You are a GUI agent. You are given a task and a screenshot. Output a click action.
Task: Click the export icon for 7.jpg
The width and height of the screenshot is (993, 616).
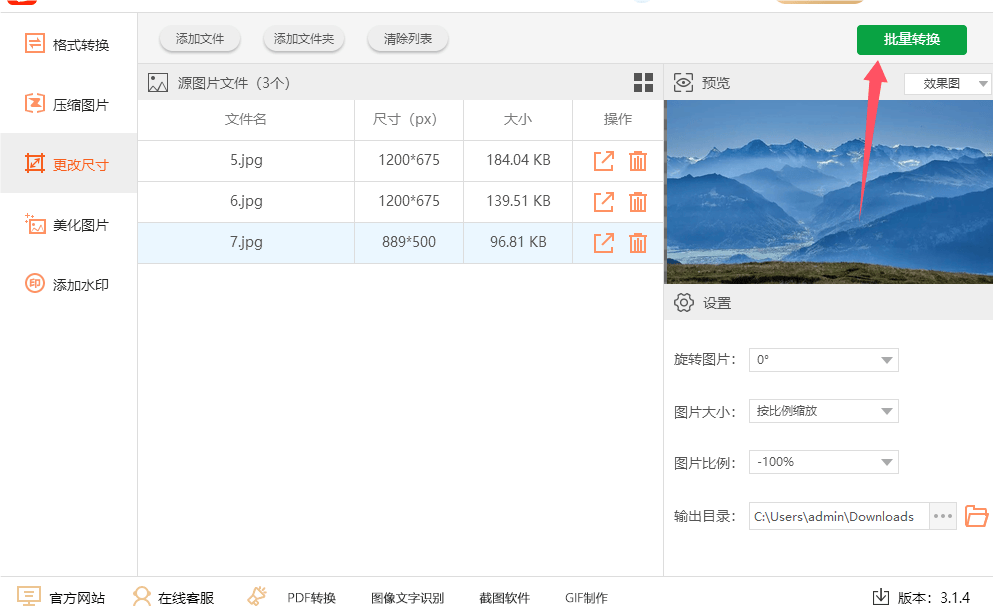(x=604, y=242)
